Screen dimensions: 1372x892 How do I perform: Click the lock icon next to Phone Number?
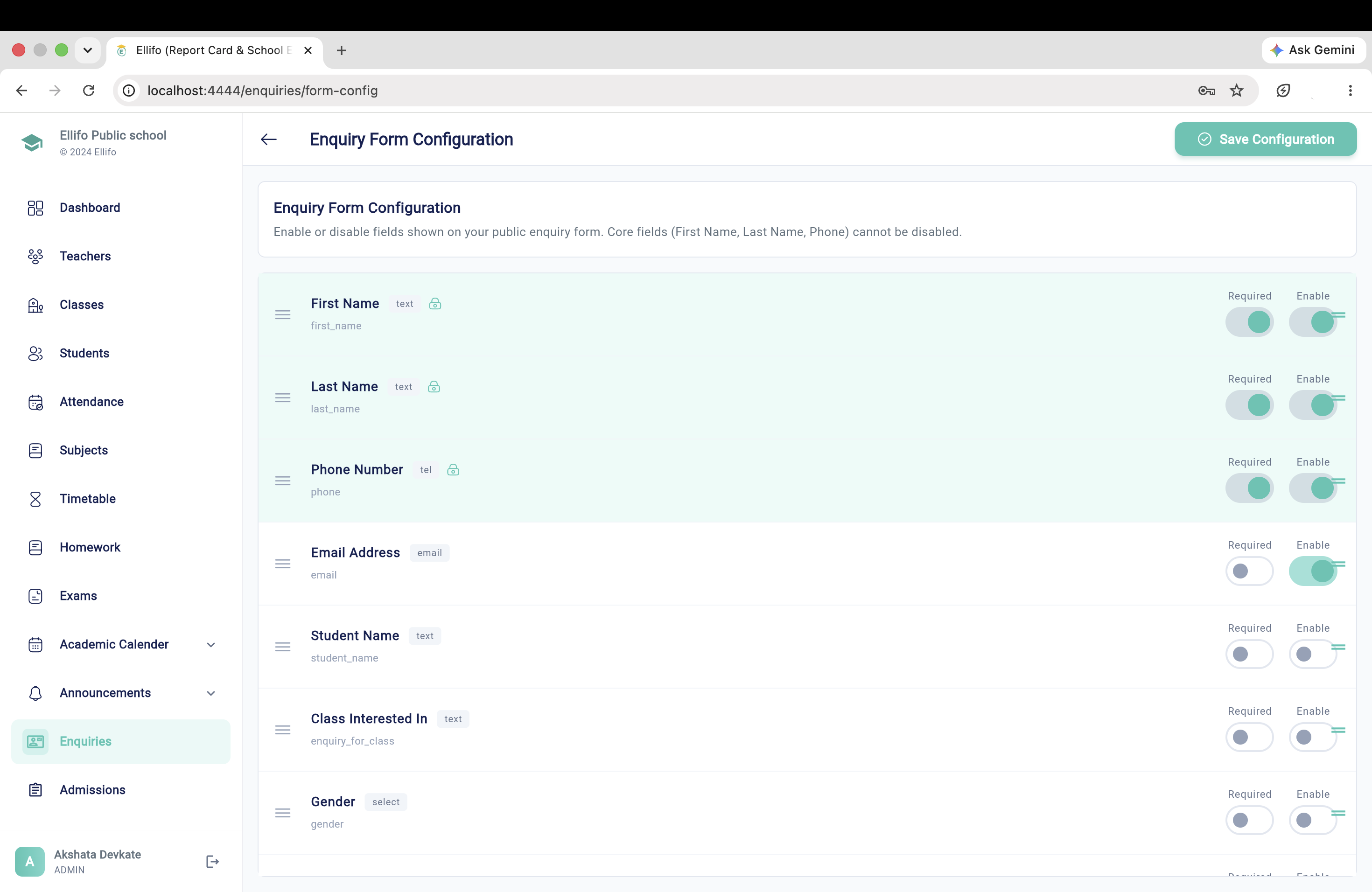click(453, 470)
